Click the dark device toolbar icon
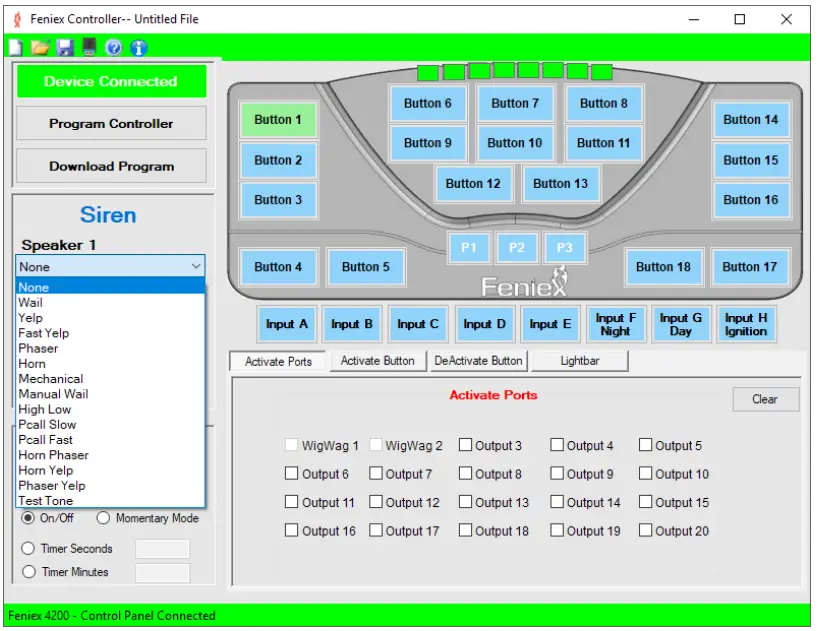 tap(89, 47)
